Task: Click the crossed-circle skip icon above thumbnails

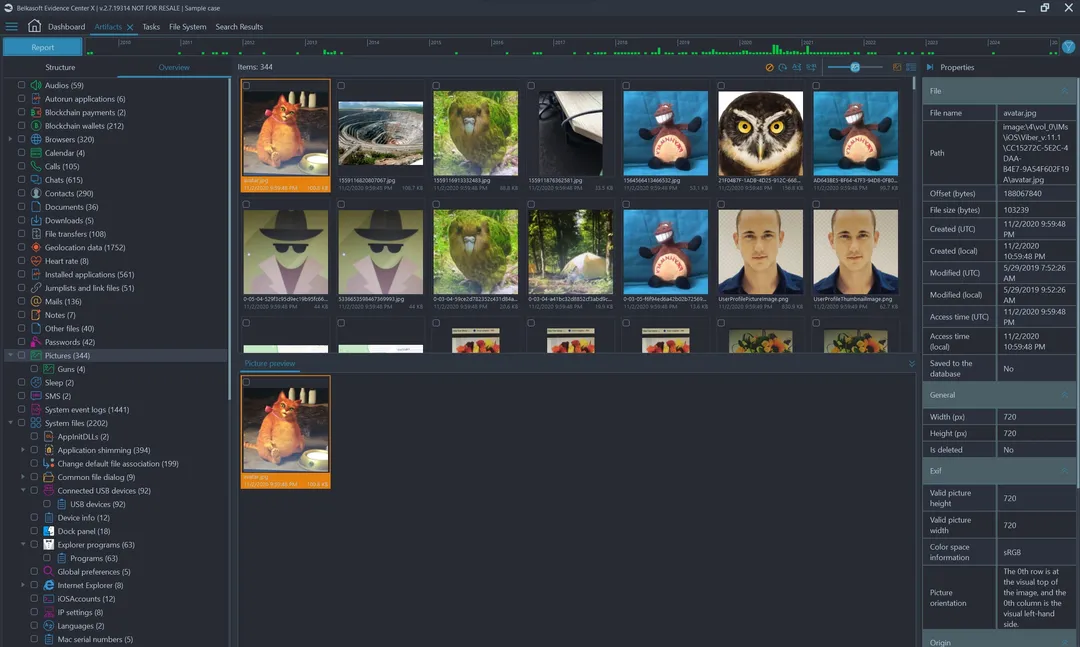Action: 769,67
